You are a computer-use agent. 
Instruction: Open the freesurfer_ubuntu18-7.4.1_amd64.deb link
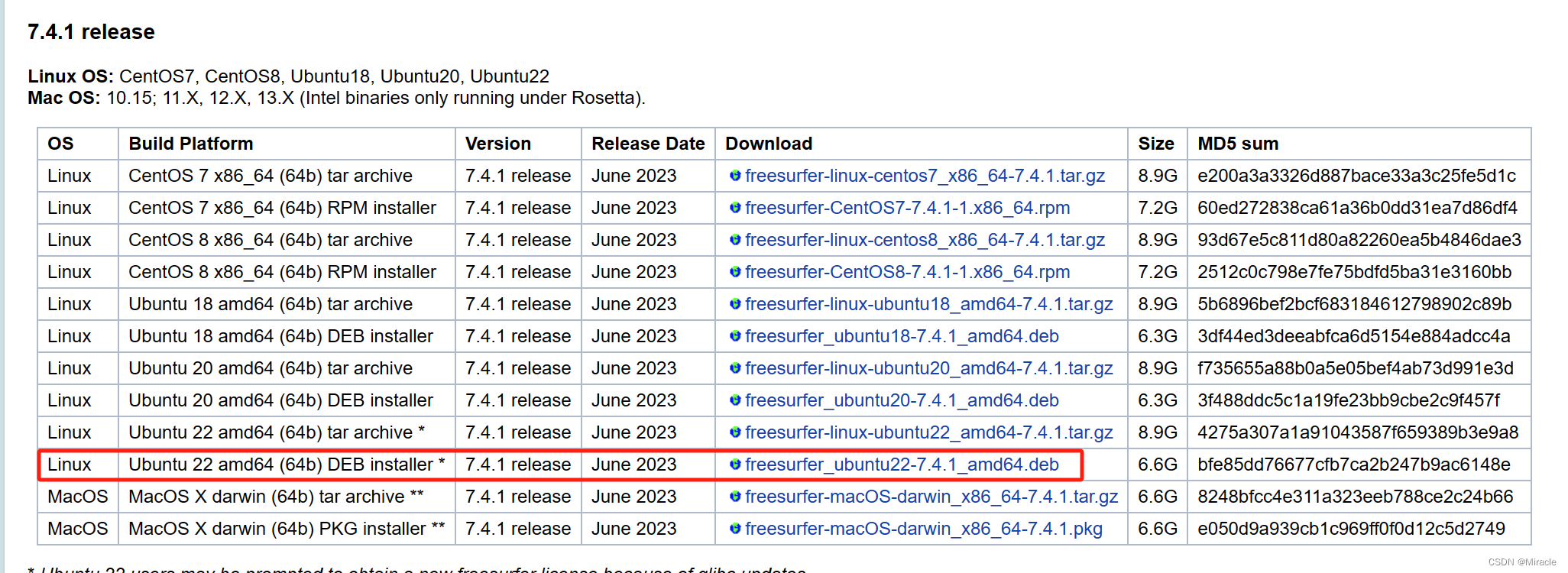pos(902,336)
